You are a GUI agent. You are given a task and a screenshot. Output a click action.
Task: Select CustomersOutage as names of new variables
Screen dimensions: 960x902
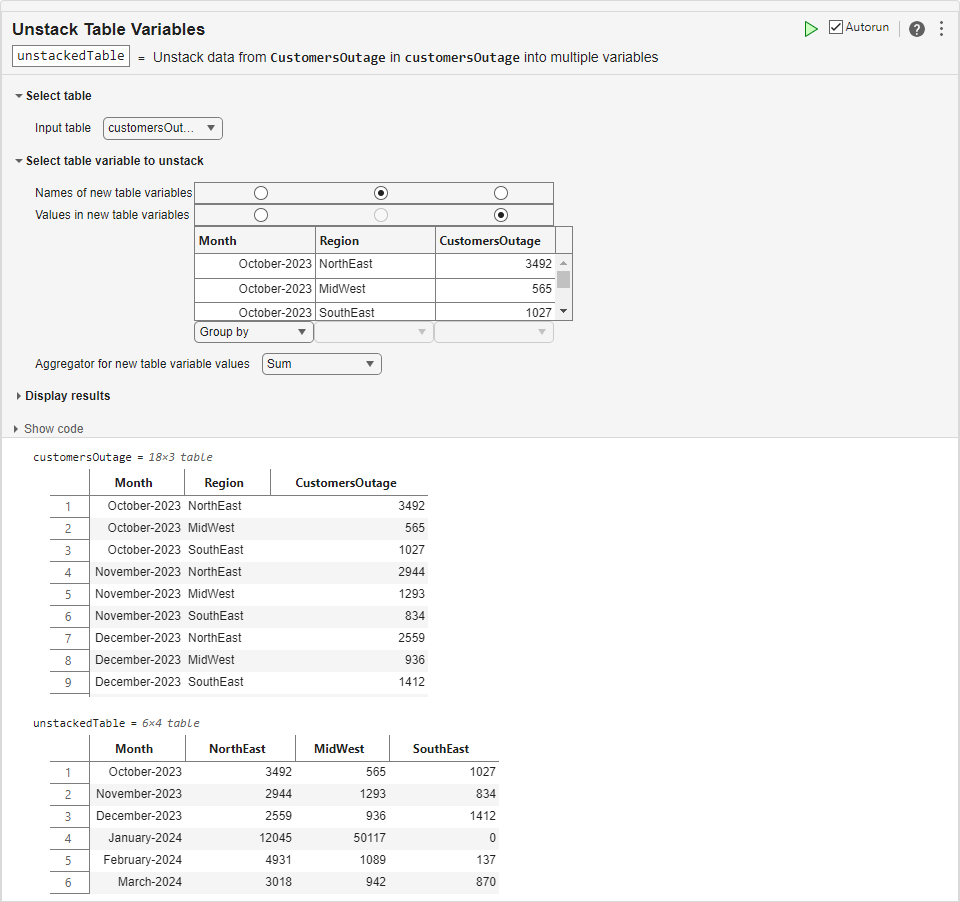pos(501,193)
